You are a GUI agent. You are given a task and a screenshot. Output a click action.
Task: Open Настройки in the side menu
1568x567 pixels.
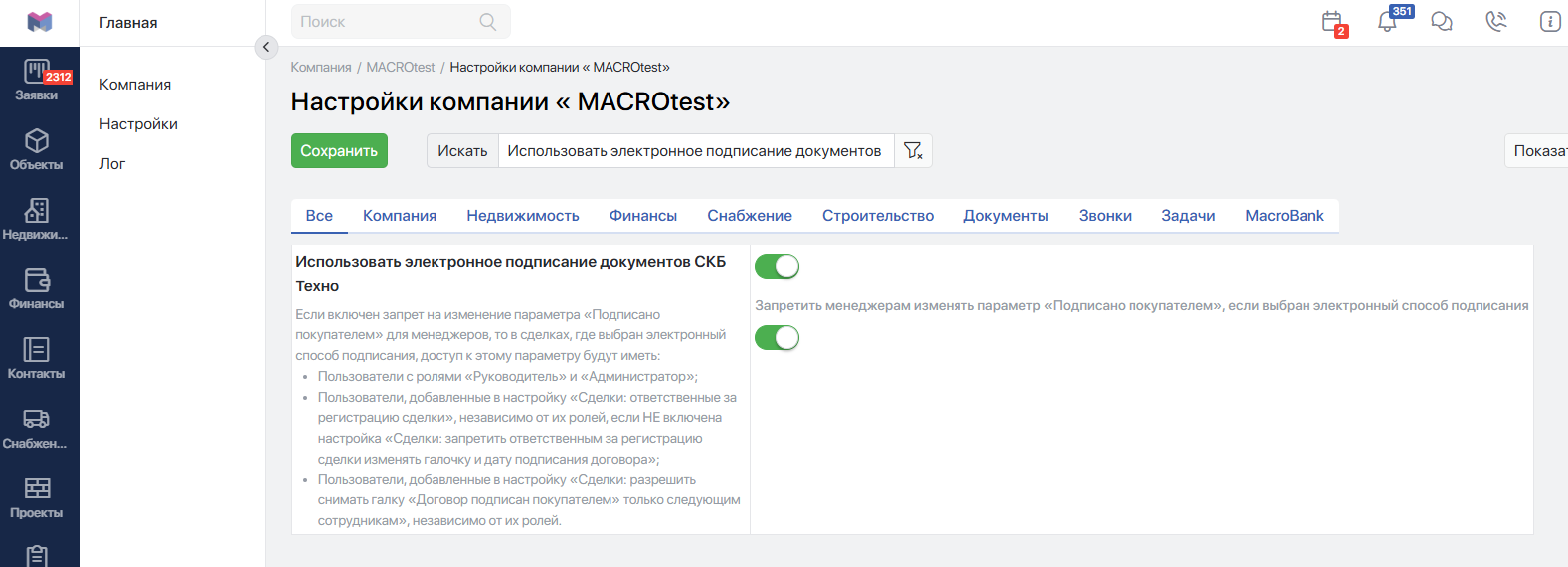tap(138, 124)
